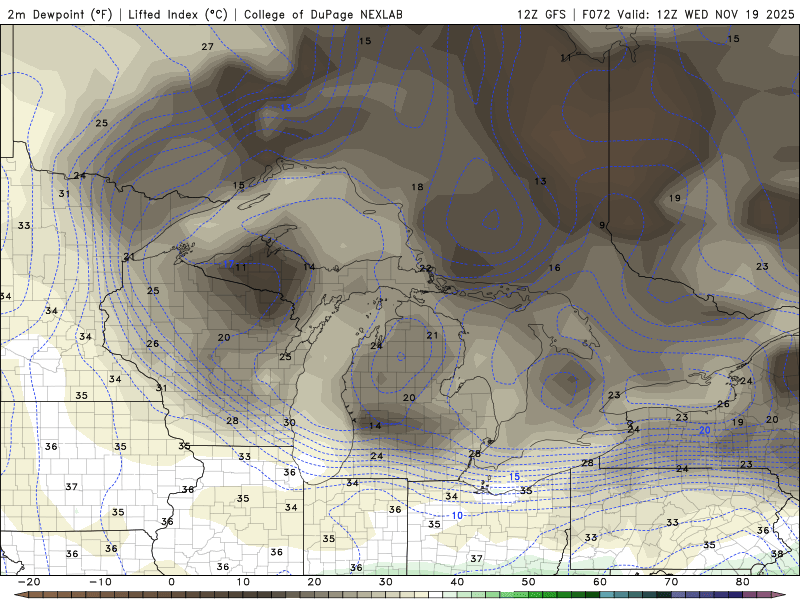Image resolution: width=800 pixels, height=600 pixels.
Task: Click the "2m Dewpoint (°F)" title text
Action: (60, 14)
